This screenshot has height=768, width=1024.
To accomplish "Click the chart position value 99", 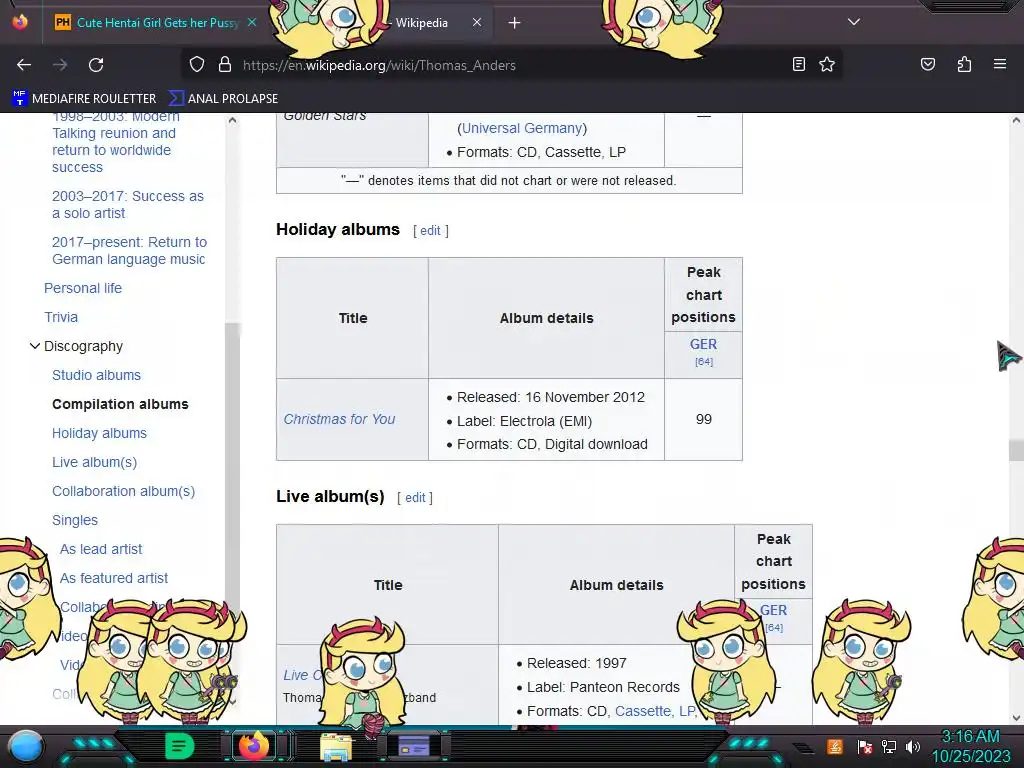I will 704,419.
